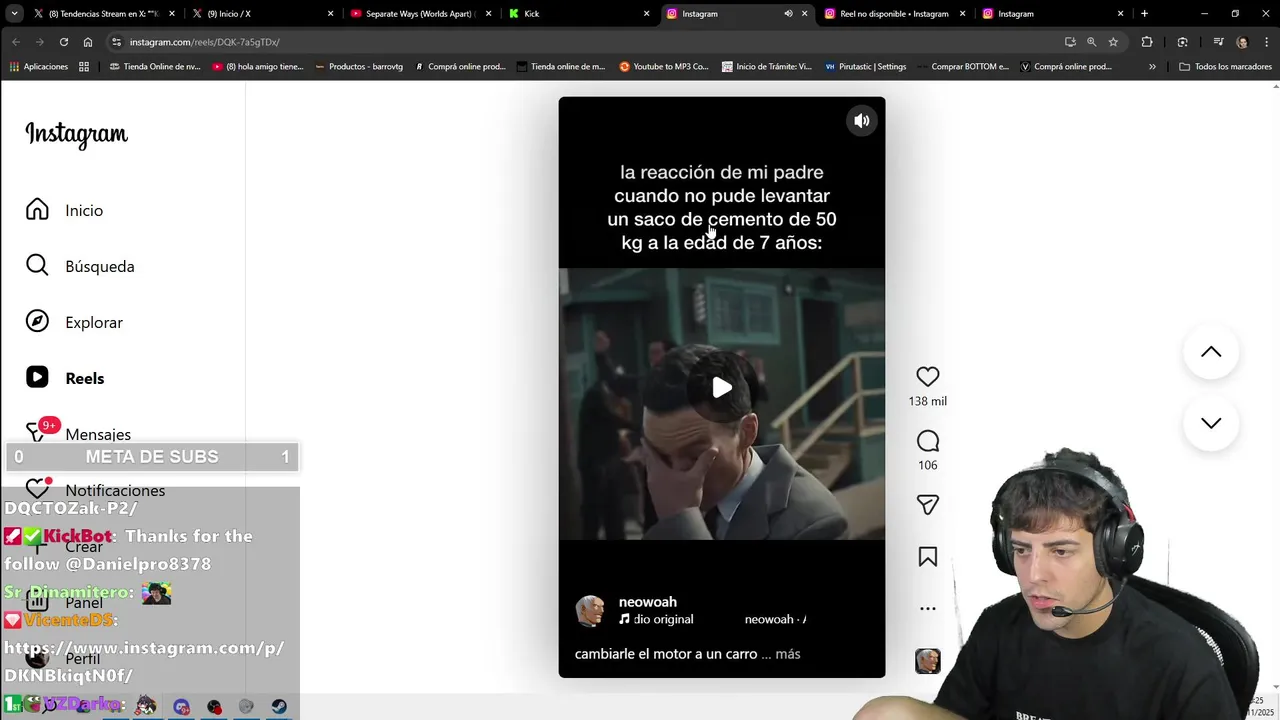Open the browser profile avatar
The height and width of the screenshot is (720, 1280).
tap(1242, 42)
